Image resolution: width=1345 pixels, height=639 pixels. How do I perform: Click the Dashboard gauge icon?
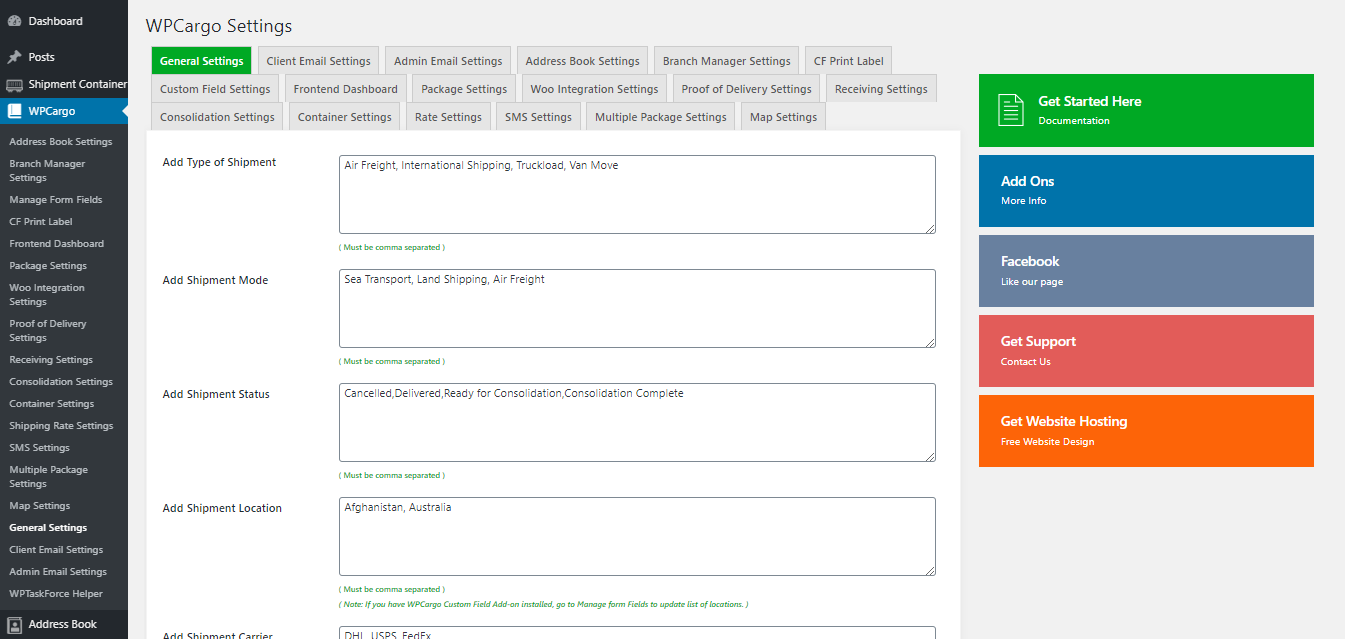click(x=14, y=21)
